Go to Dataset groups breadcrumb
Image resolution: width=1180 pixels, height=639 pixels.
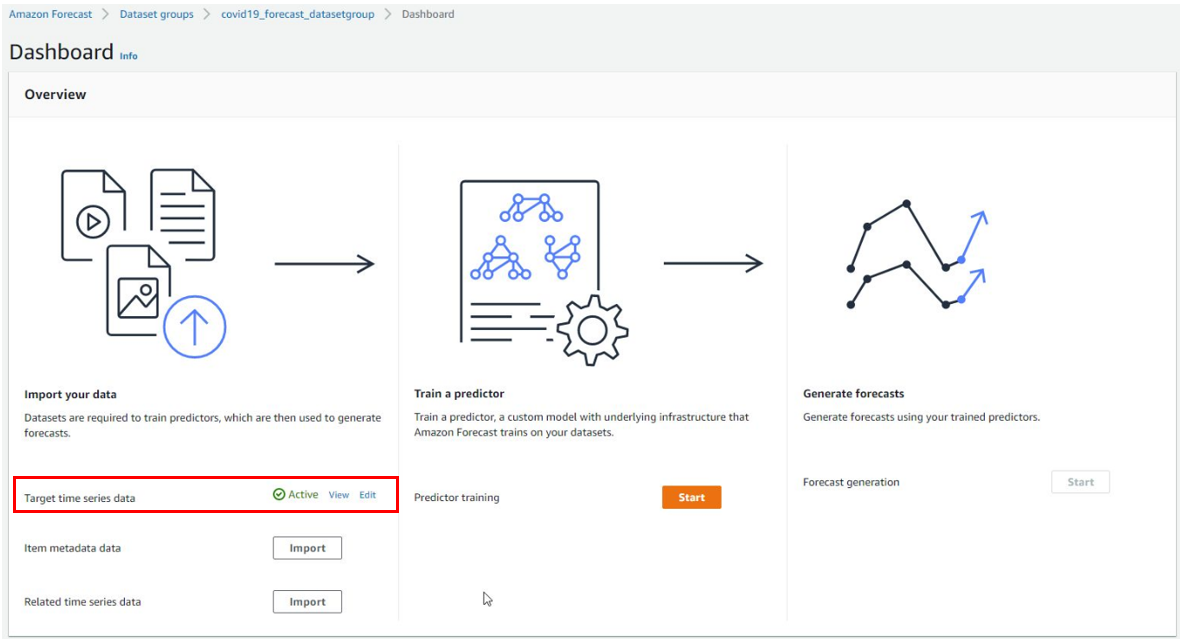click(x=157, y=14)
